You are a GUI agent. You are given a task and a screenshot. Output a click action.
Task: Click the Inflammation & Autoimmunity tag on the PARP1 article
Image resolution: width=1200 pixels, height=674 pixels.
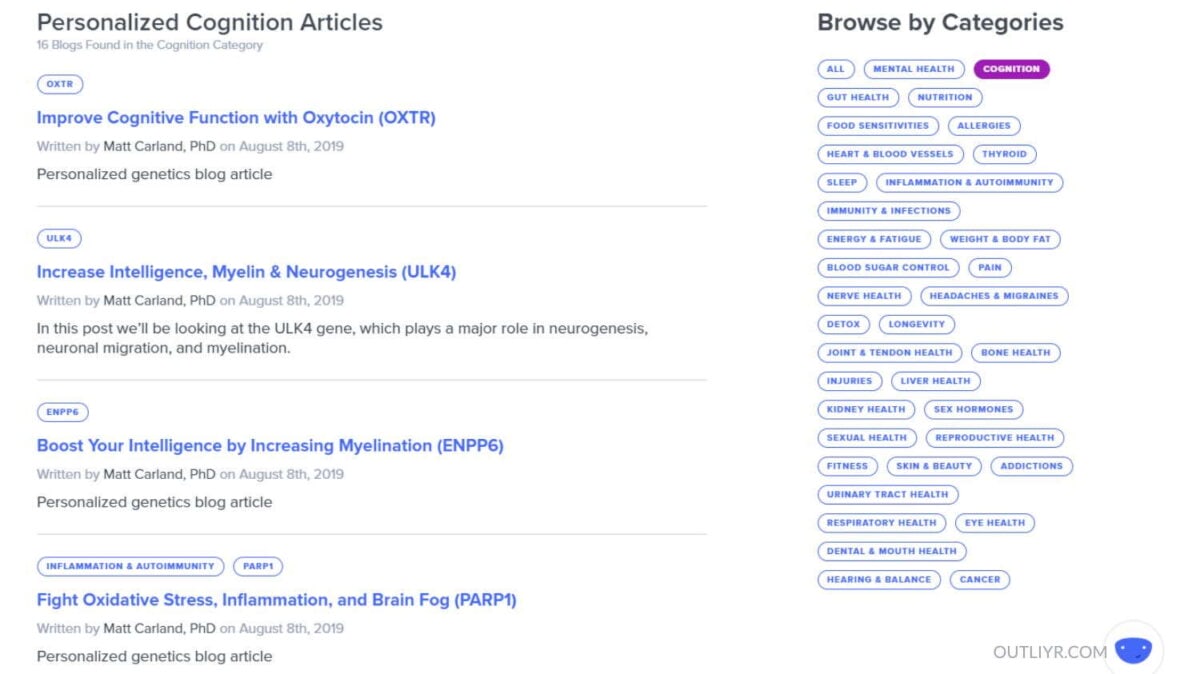130,566
